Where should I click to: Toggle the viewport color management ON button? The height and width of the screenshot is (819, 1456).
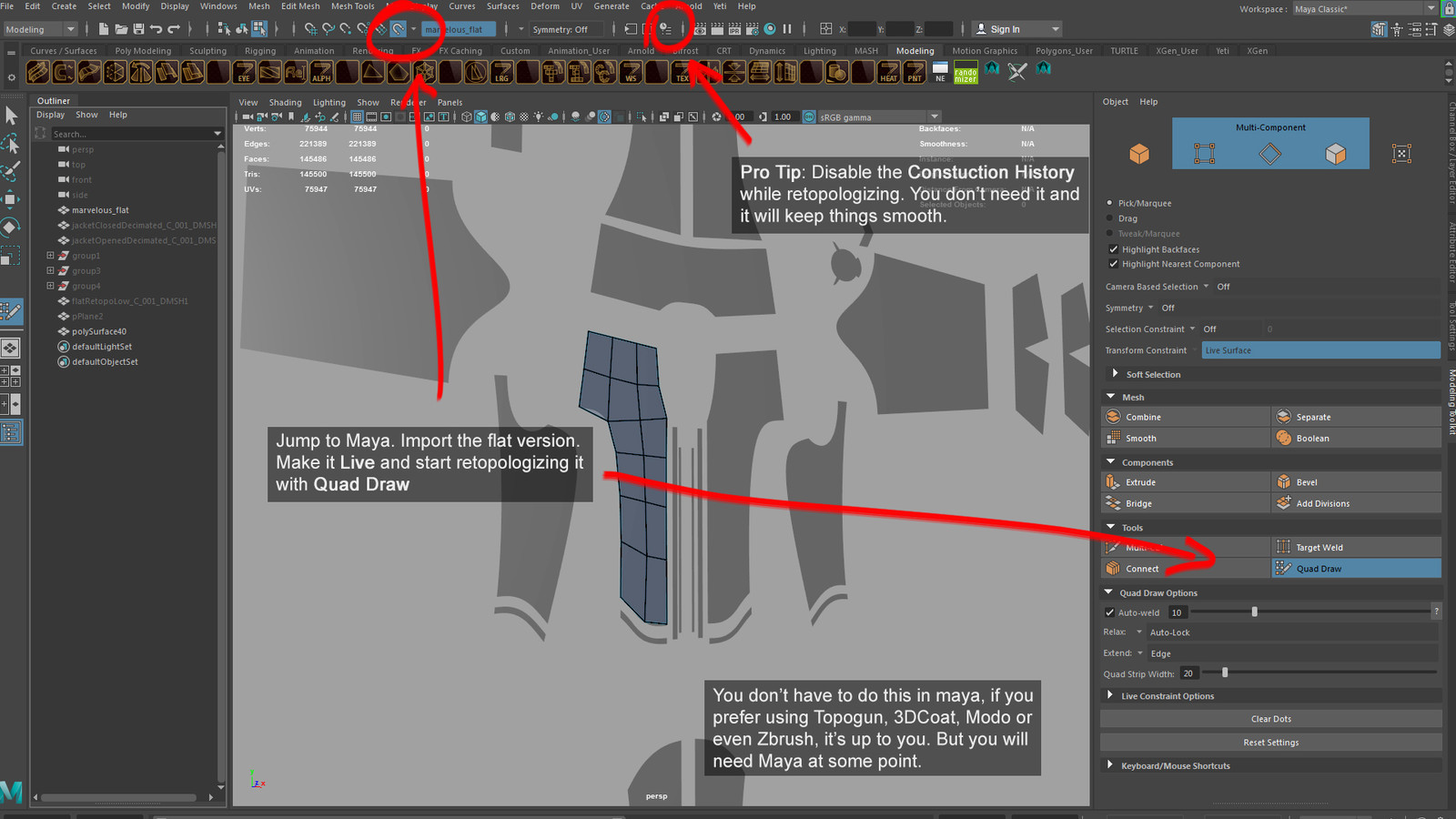tap(809, 116)
